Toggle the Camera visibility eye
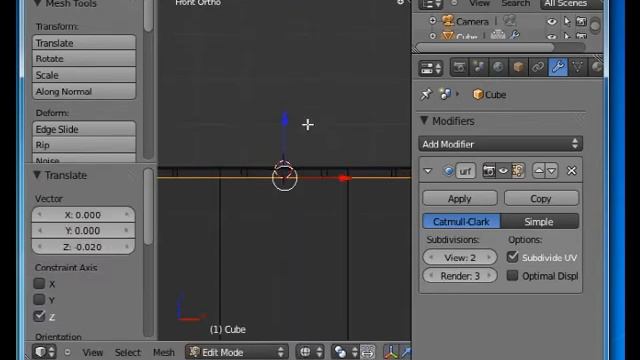 [x=551, y=21]
